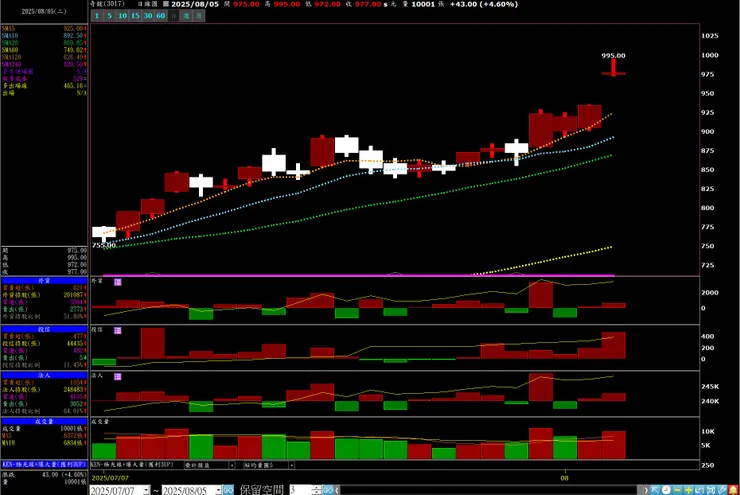The height and width of the screenshot is (495, 740).
Task: Click the SMA240 indicator row
Action: click(44, 64)
